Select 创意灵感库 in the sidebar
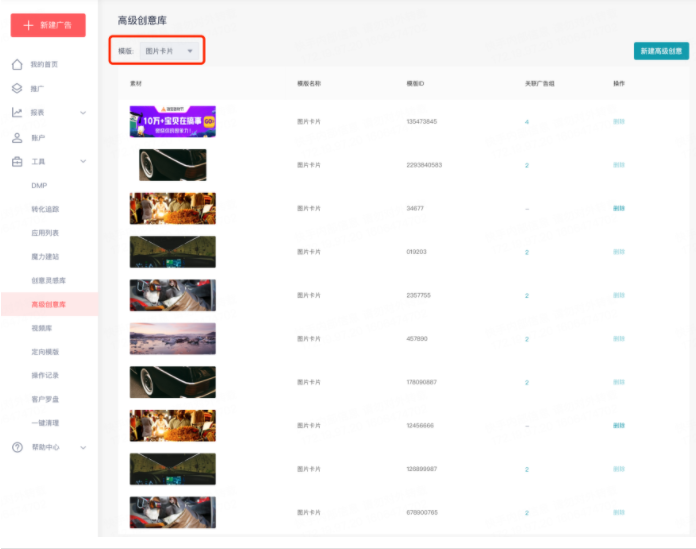Viewport: 696px width, 549px height. click(x=47, y=281)
